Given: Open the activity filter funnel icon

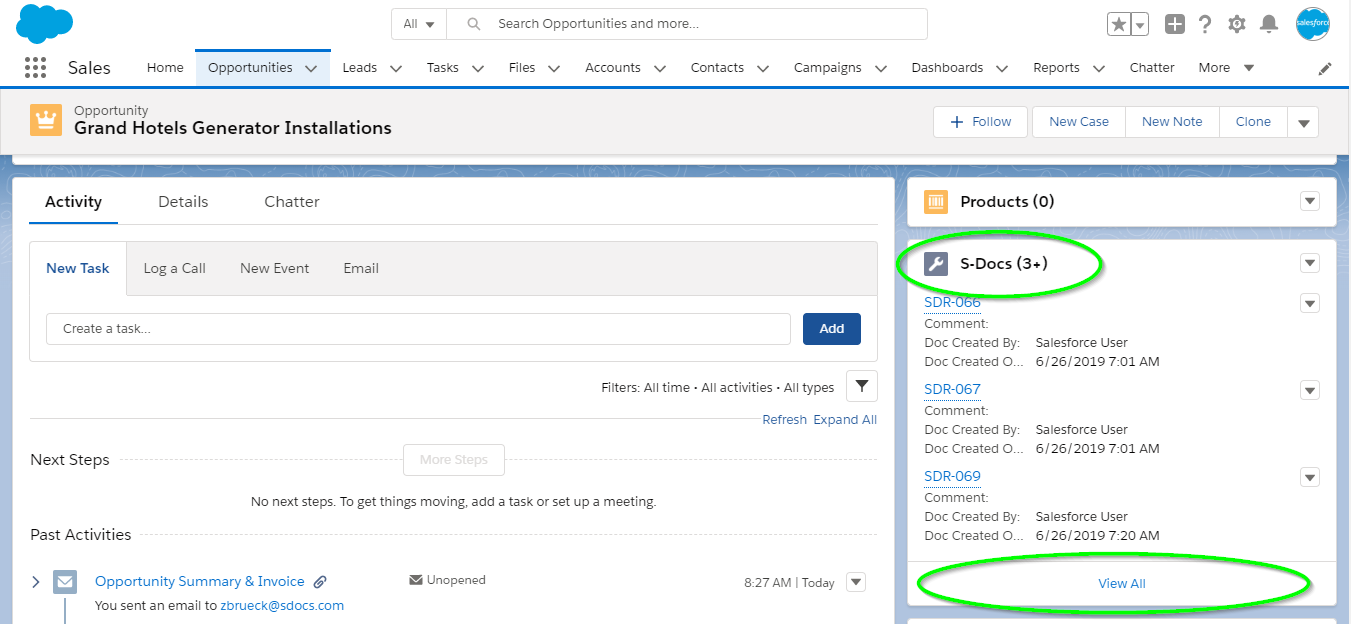Looking at the screenshot, I should click(862, 386).
